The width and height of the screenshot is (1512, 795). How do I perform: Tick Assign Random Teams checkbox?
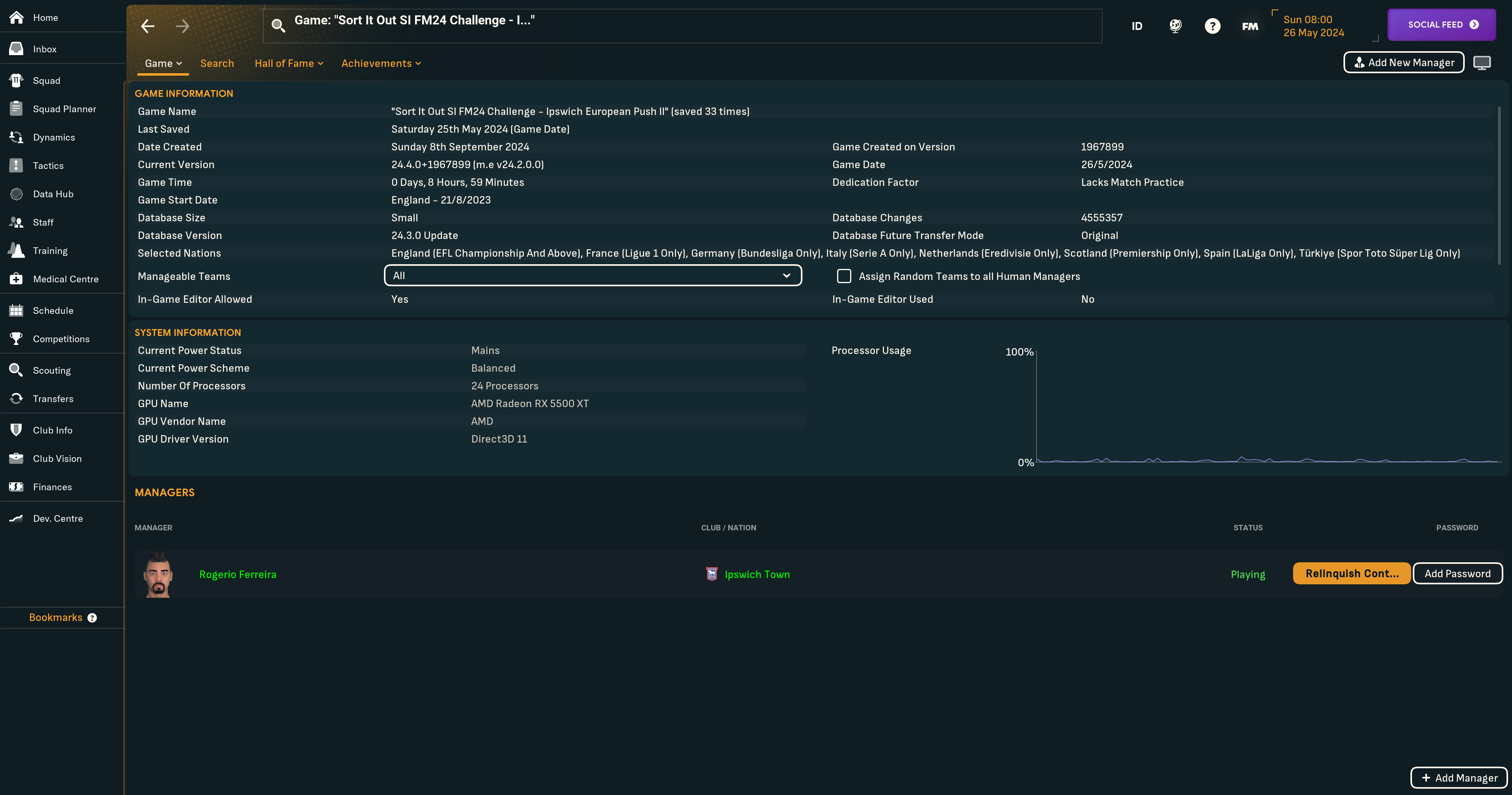coord(844,276)
